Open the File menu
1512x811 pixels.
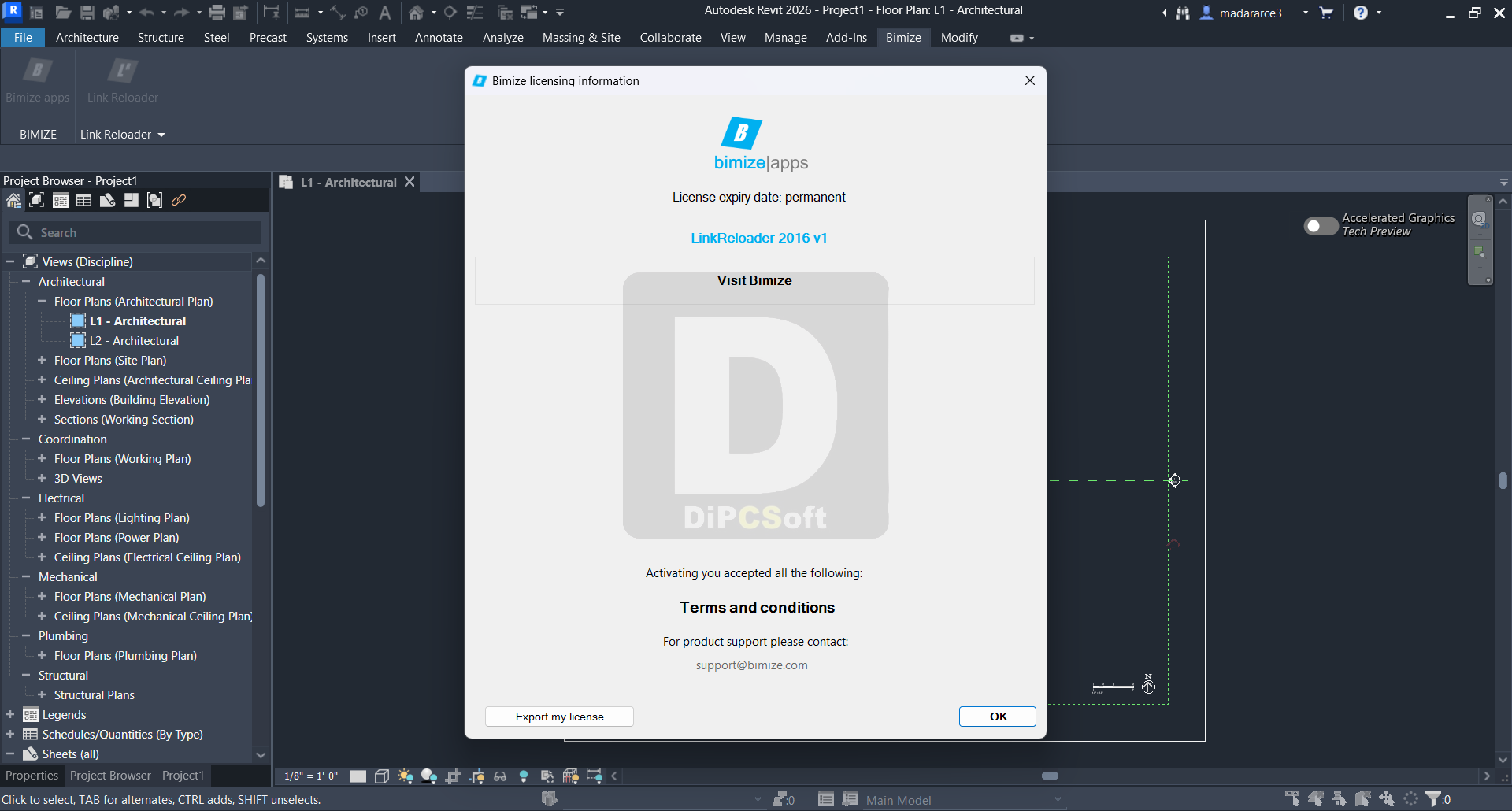[x=23, y=38]
